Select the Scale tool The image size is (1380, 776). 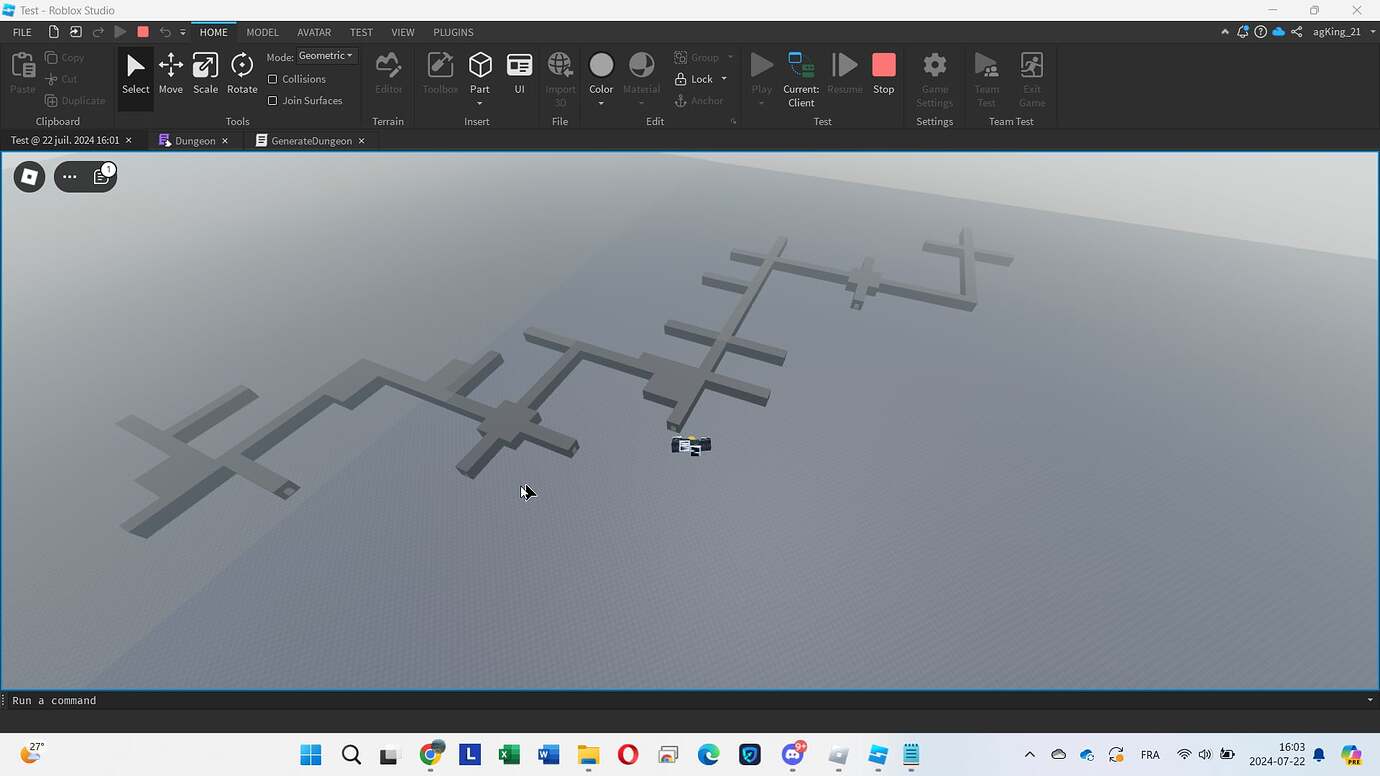click(205, 75)
